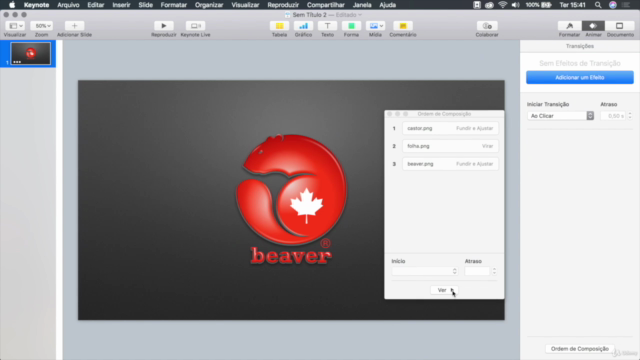640x360 pixels.
Task: Click the Adicionar Slide plus icon
Action: pos(74,26)
